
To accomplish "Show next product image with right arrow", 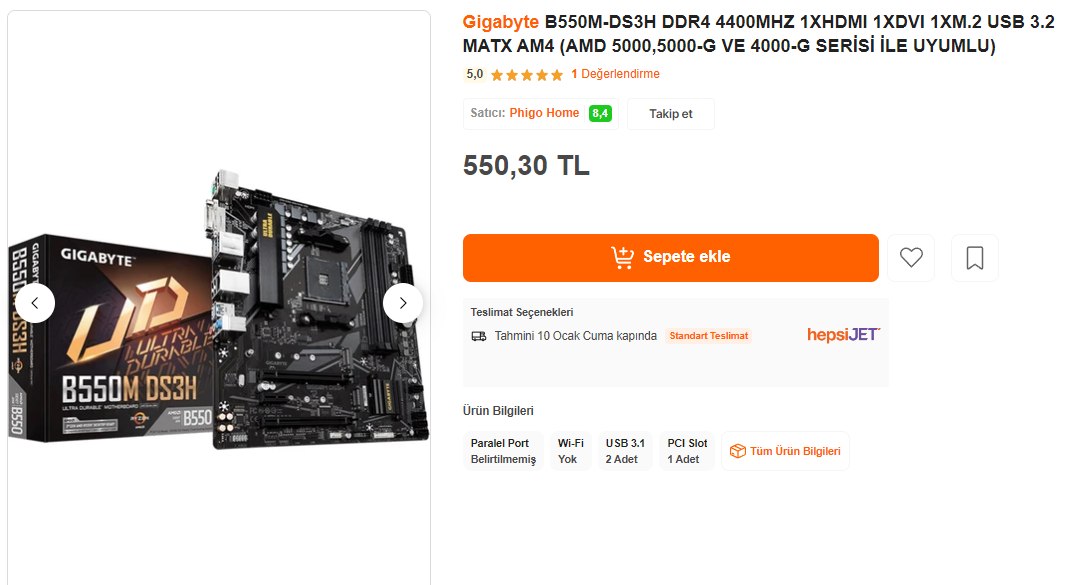I will (403, 303).
